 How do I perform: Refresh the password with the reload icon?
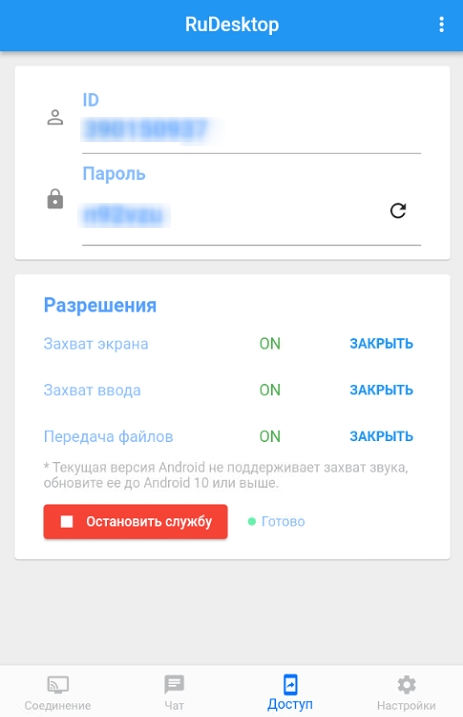point(398,210)
